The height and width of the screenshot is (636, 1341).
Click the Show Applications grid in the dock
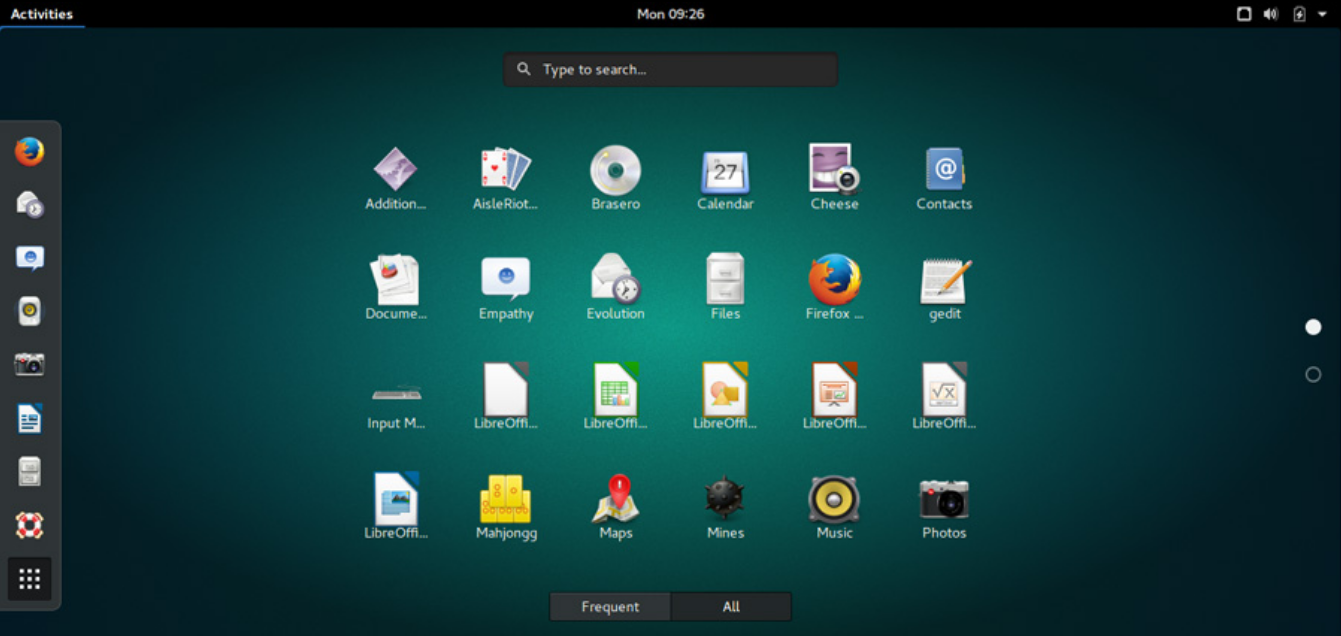[29, 578]
